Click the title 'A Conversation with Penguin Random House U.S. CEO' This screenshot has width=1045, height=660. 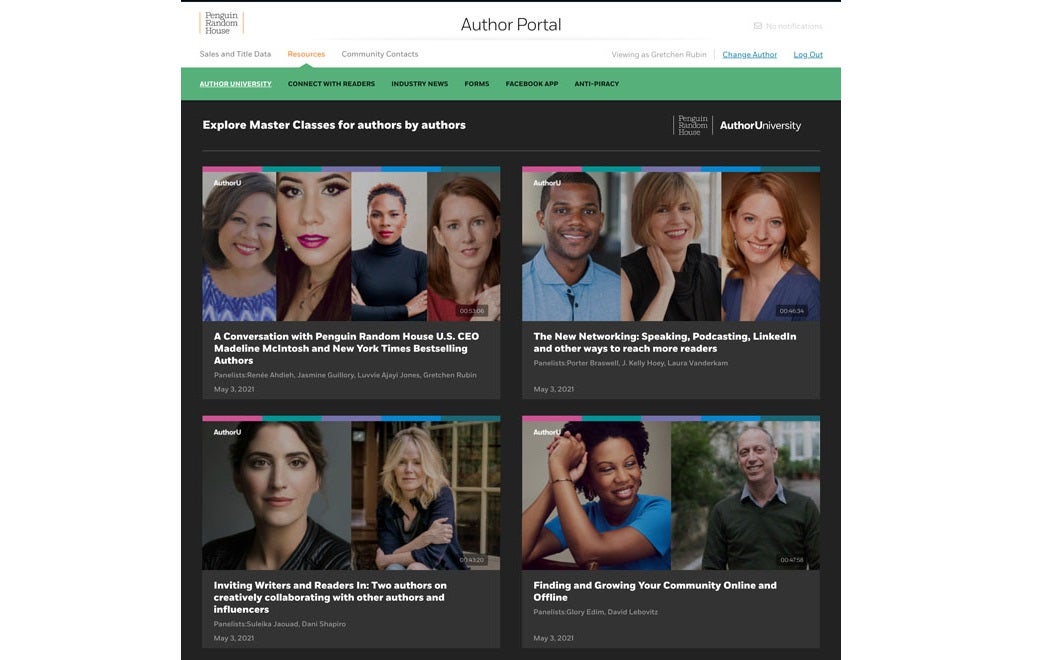pyautogui.click(x=347, y=348)
